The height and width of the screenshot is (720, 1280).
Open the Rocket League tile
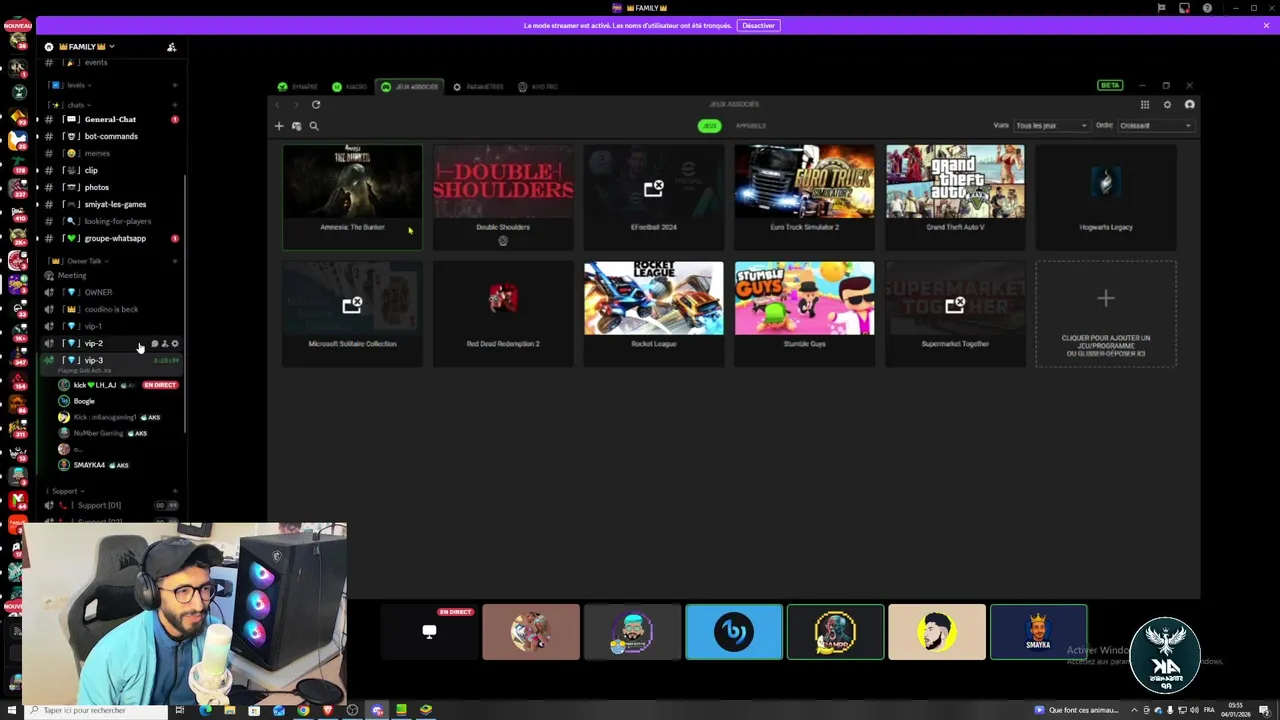pos(654,313)
